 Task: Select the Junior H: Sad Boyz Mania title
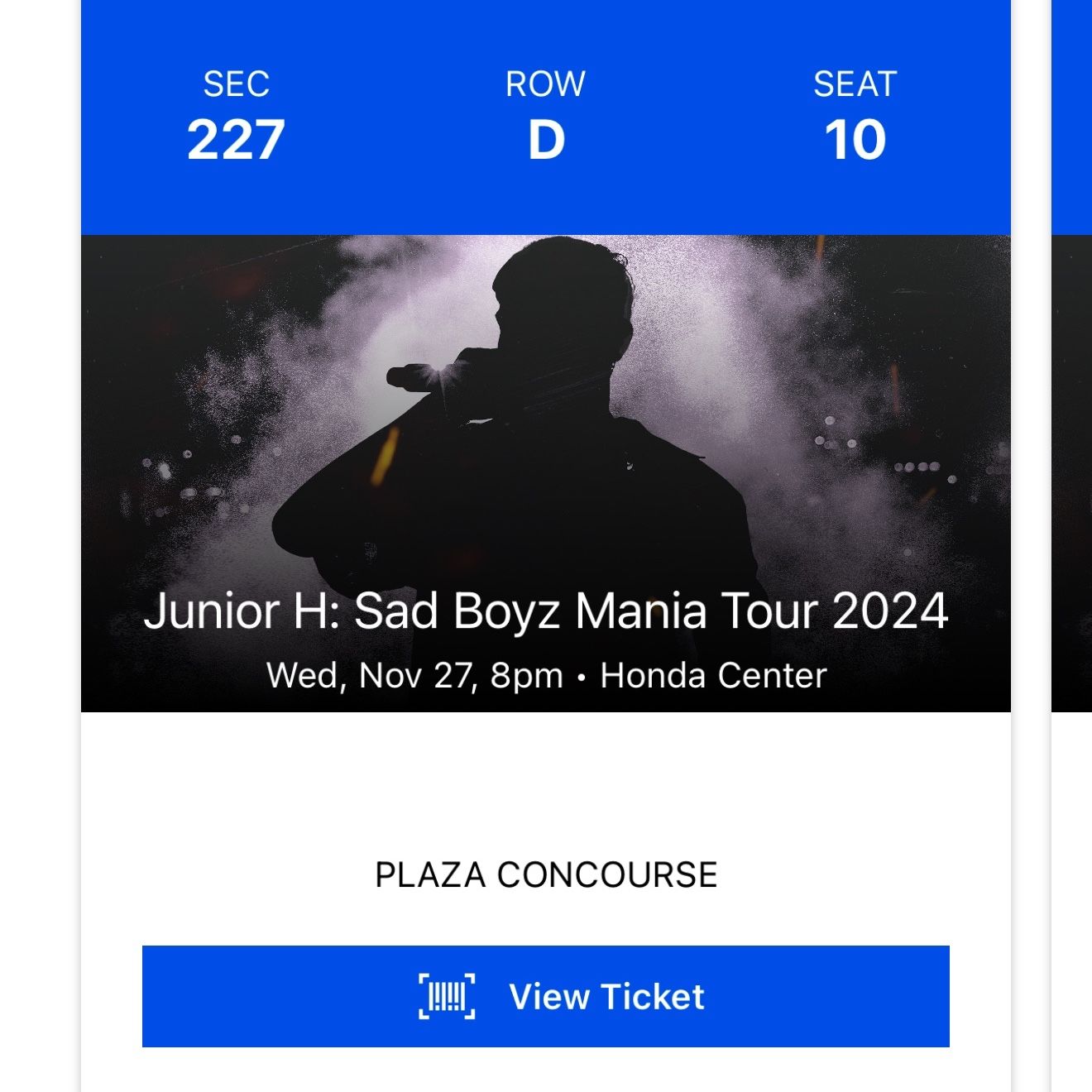[x=546, y=611]
